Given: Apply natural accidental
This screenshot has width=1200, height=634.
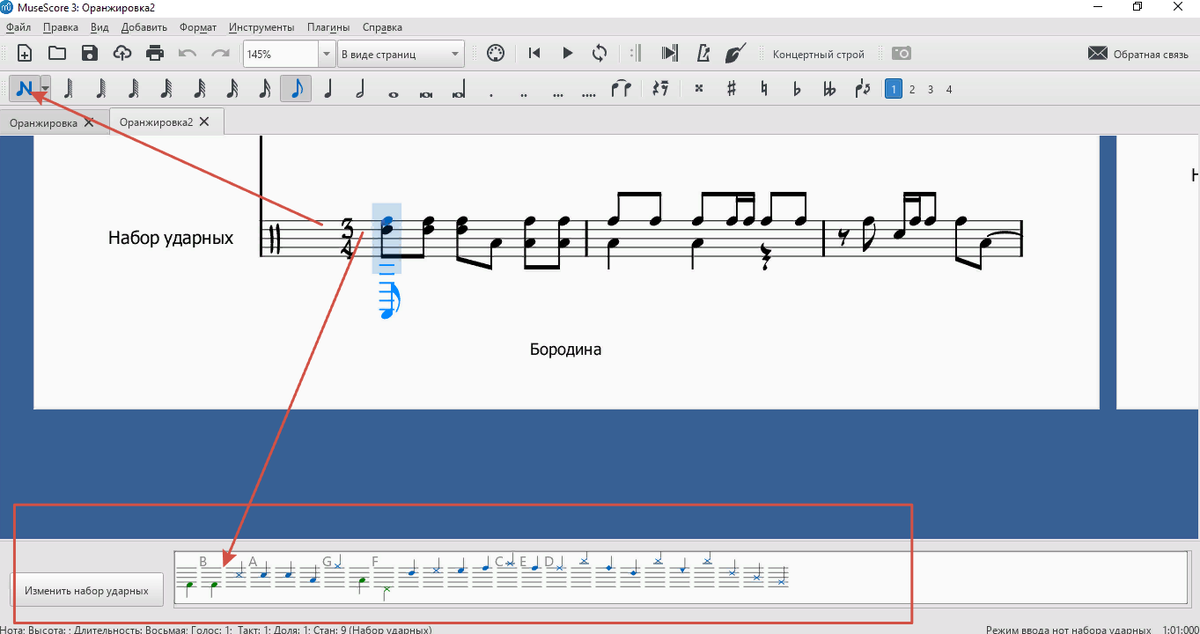Looking at the screenshot, I should pos(764,89).
